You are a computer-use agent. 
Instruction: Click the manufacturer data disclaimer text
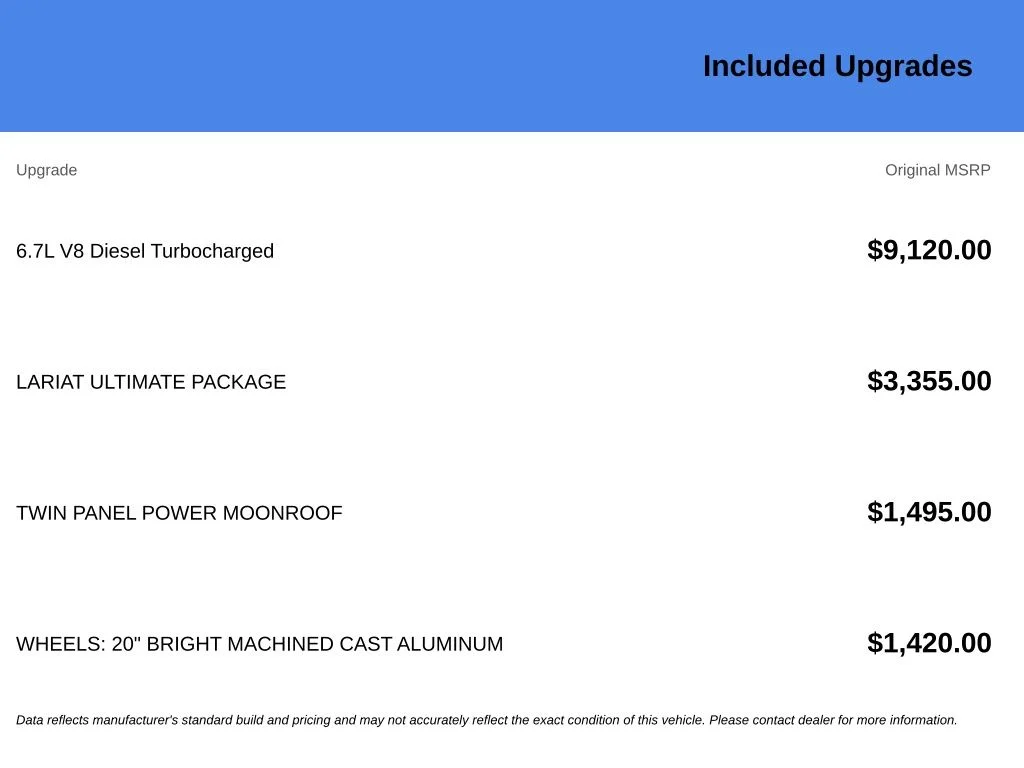487,720
